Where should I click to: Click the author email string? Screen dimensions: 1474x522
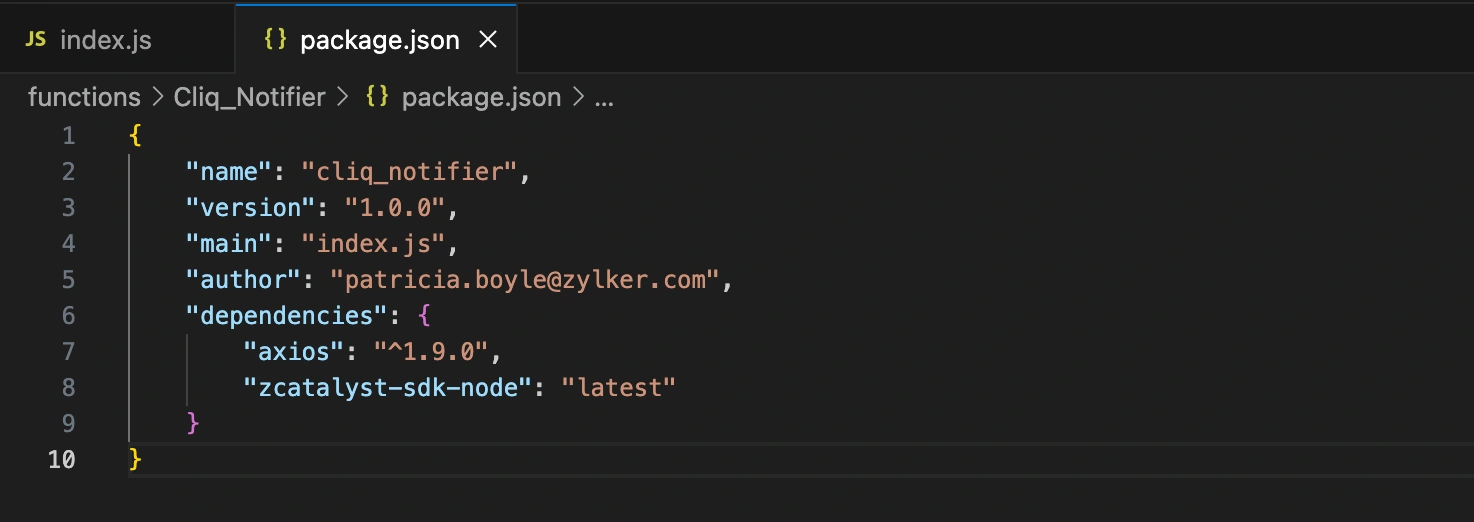point(524,280)
